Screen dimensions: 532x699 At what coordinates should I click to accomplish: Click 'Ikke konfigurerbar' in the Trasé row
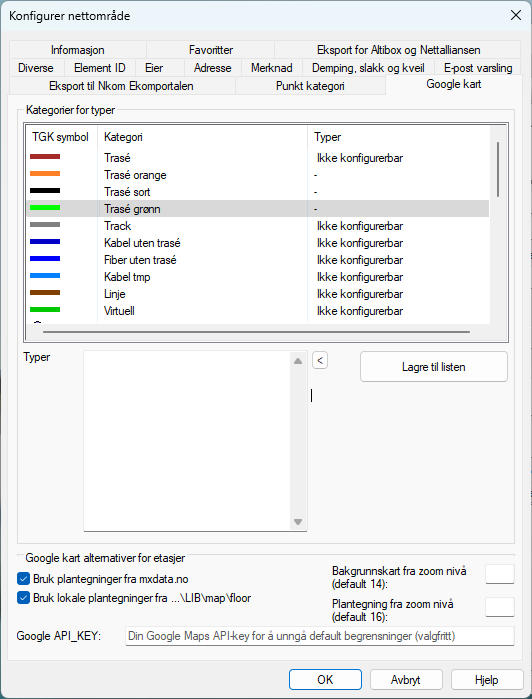pyautogui.click(x=360, y=158)
